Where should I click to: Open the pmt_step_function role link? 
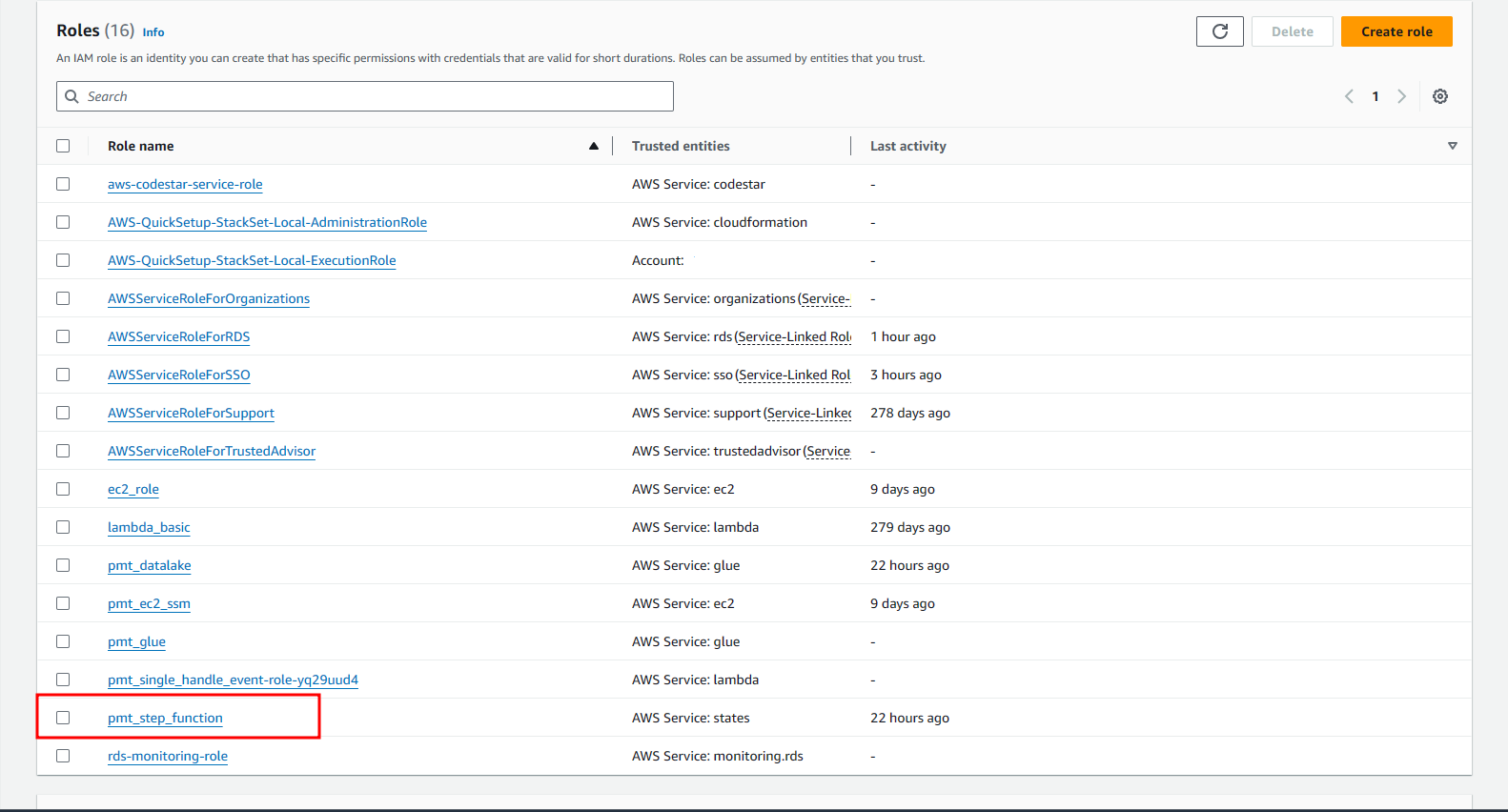tap(165, 718)
